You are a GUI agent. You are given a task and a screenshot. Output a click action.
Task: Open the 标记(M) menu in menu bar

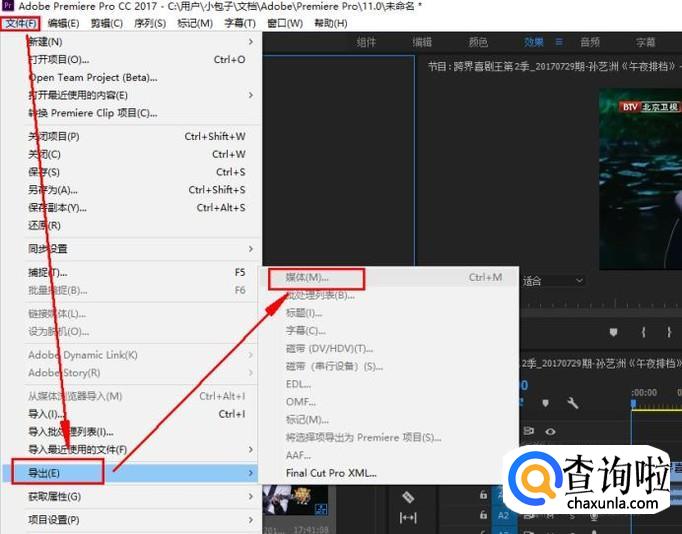(195, 23)
